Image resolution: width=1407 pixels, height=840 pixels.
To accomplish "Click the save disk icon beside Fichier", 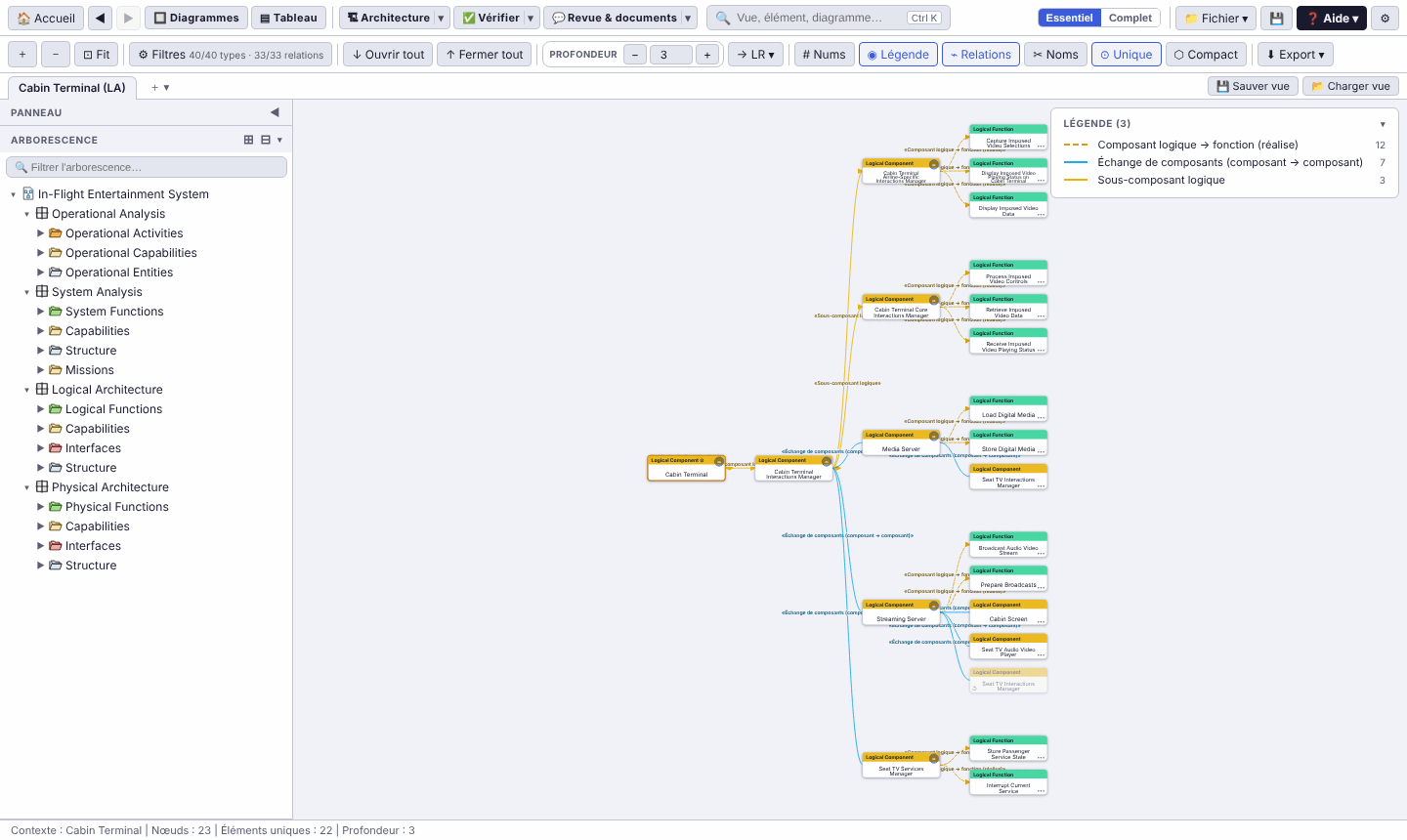I will point(1276,18).
